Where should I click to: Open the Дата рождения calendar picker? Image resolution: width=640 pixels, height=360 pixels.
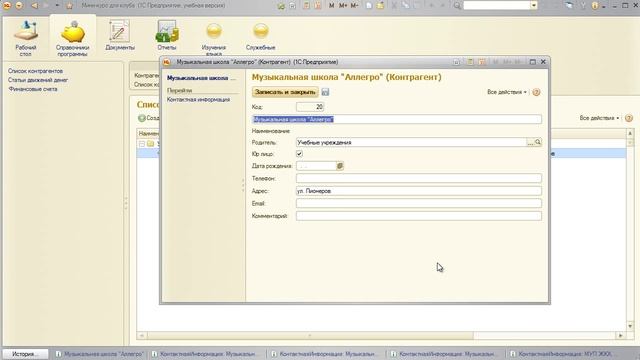coord(340,166)
